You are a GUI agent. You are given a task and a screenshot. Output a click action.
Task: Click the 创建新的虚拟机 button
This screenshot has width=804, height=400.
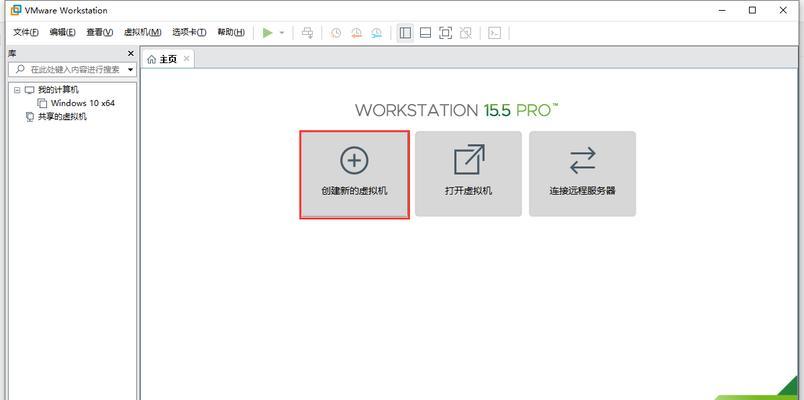pos(354,174)
